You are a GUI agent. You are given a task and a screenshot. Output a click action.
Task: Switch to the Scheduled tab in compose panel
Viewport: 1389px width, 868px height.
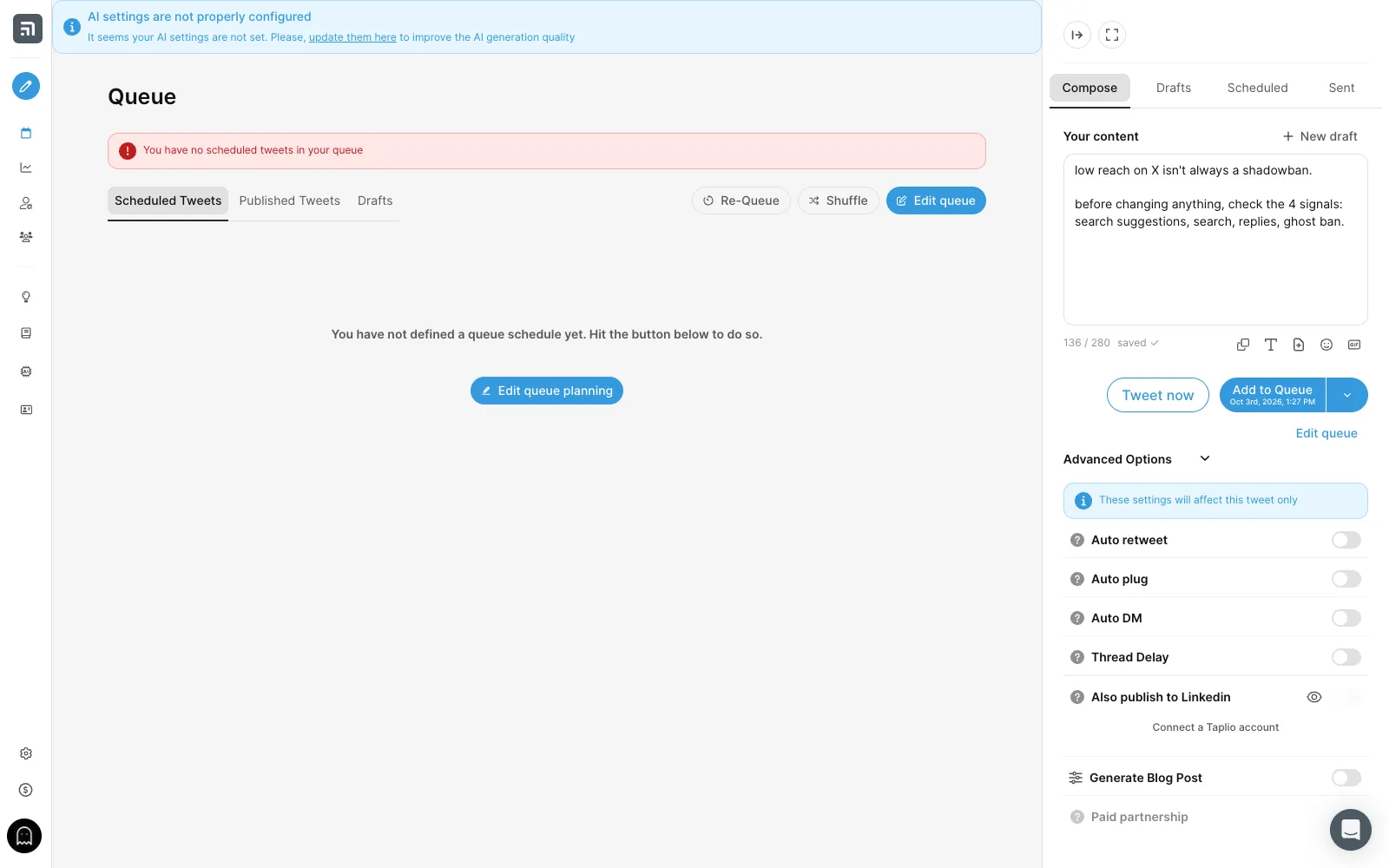pos(1257,88)
